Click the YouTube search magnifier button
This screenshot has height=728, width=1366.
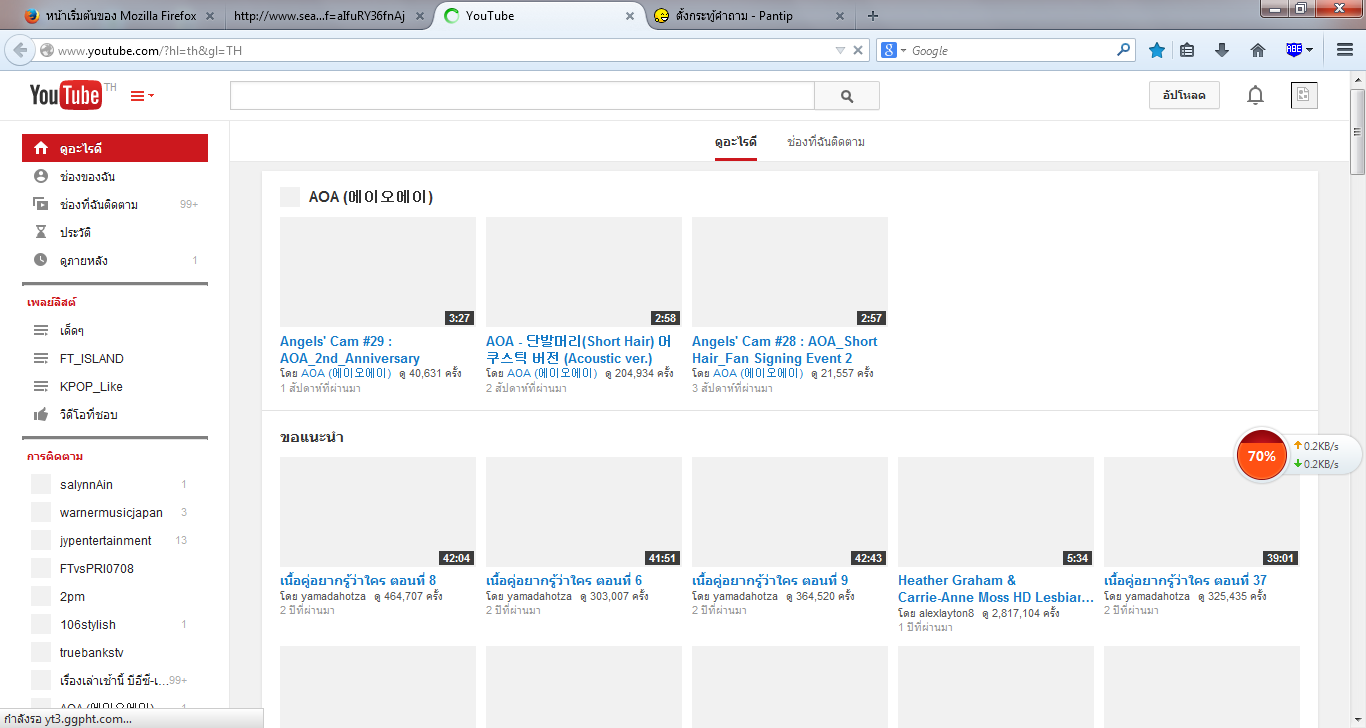coord(847,96)
